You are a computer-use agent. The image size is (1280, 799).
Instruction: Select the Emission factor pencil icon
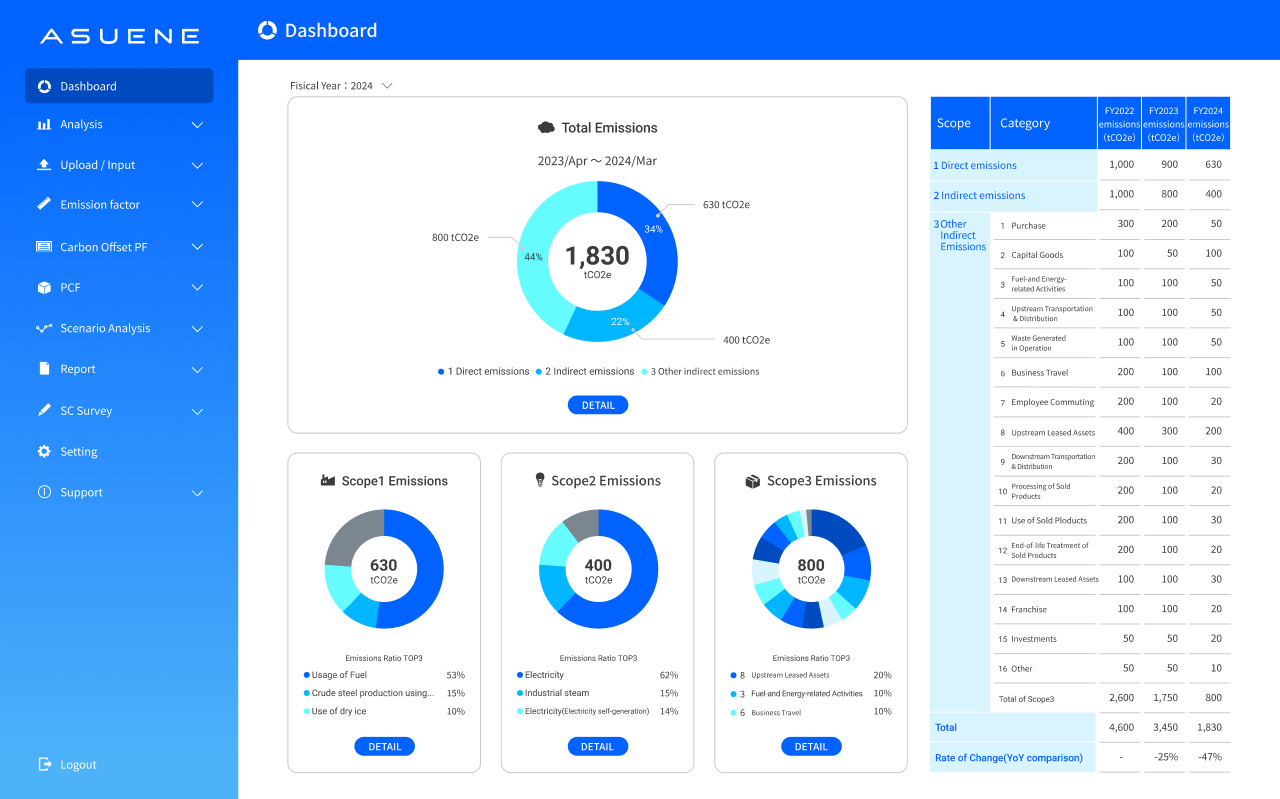pyautogui.click(x=42, y=204)
